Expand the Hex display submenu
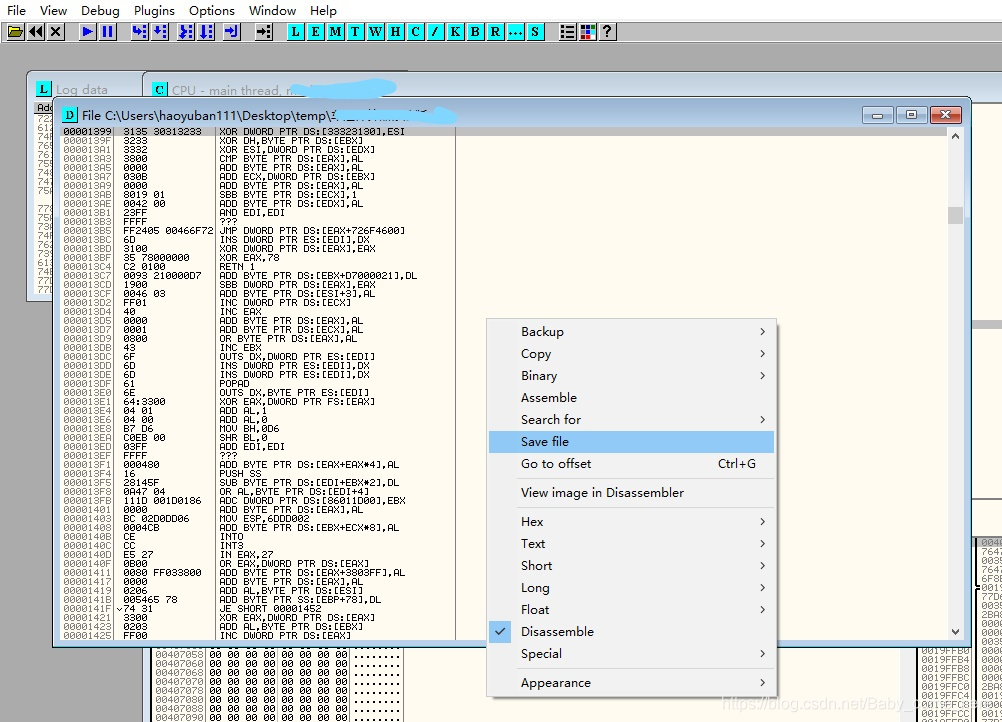 631,521
